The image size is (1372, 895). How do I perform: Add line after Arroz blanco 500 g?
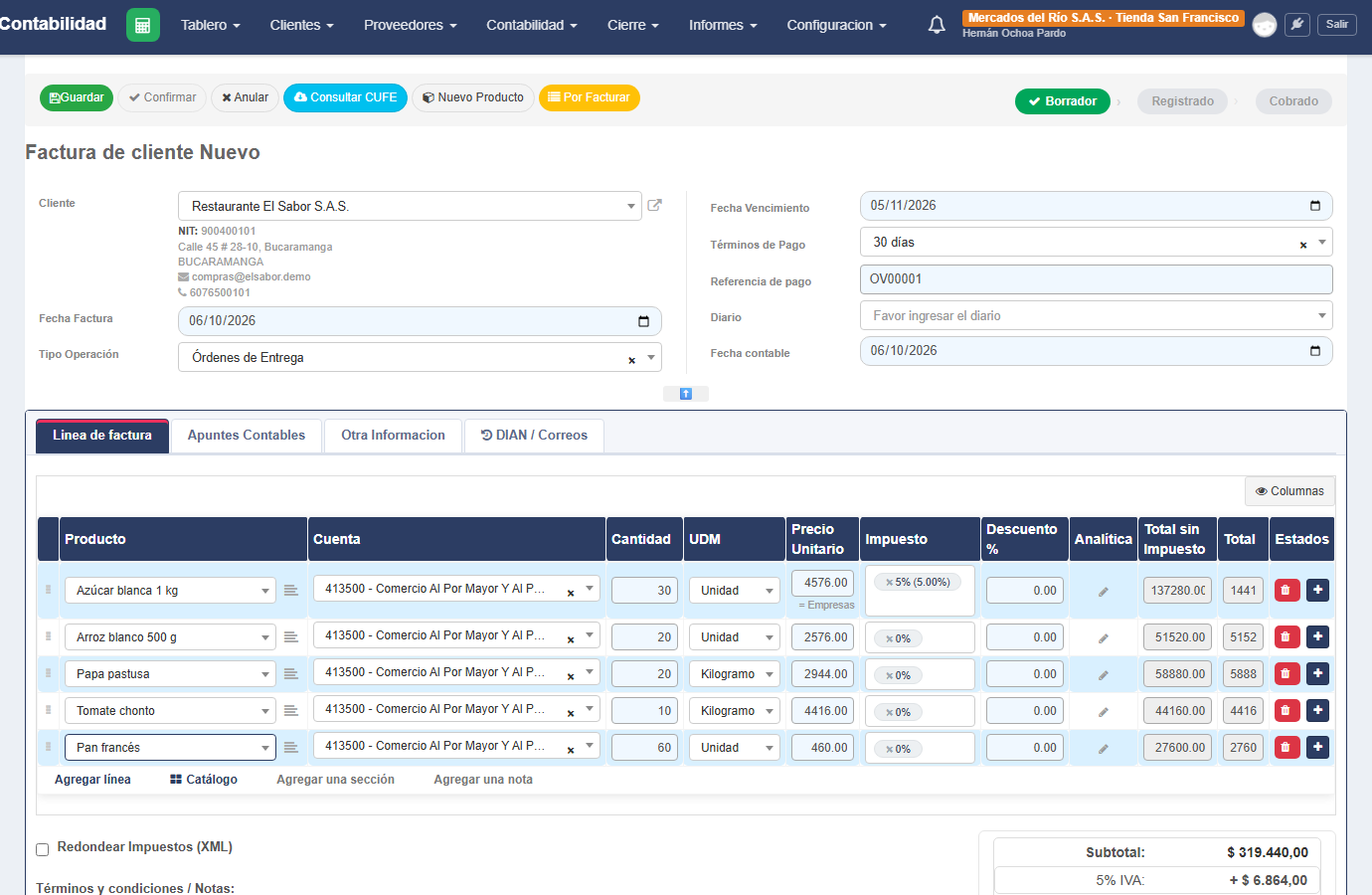(x=1317, y=636)
